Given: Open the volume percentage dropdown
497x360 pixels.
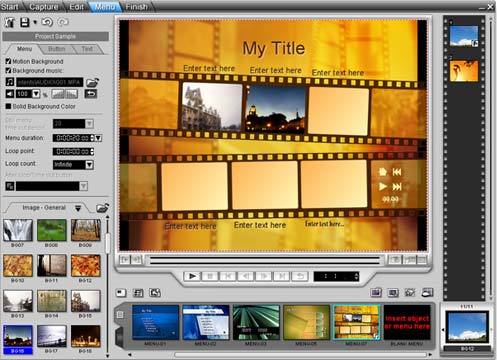Looking at the screenshot, I should tap(36, 94).
